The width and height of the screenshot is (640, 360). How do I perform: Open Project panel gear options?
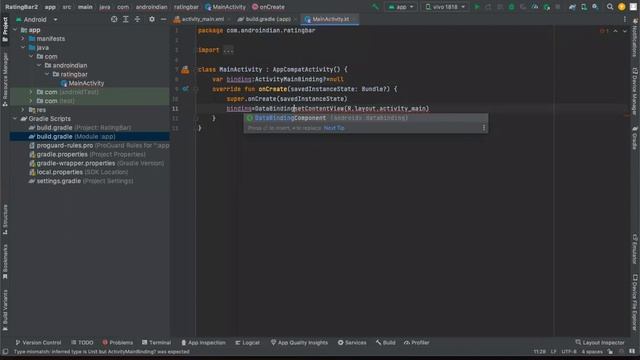click(x=152, y=19)
